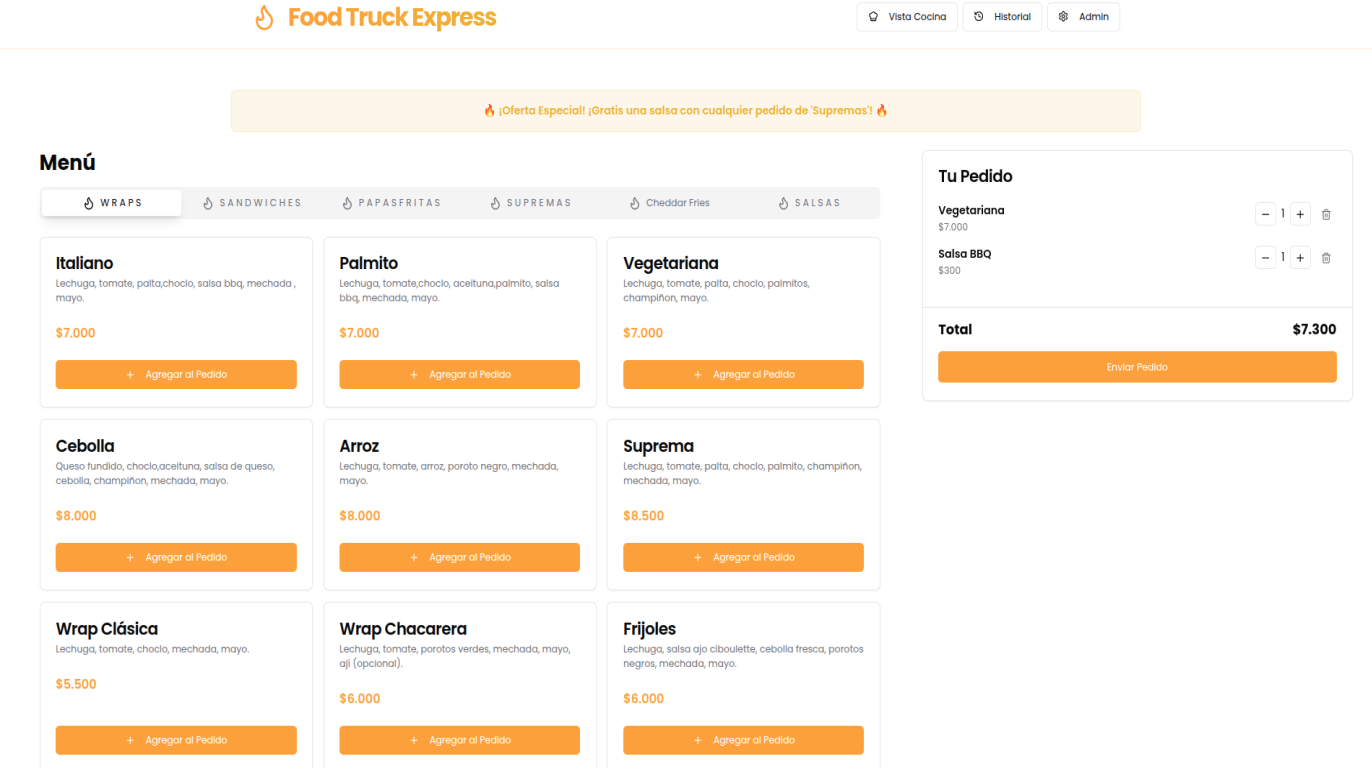Open the Admin settings page

click(x=1083, y=17)
